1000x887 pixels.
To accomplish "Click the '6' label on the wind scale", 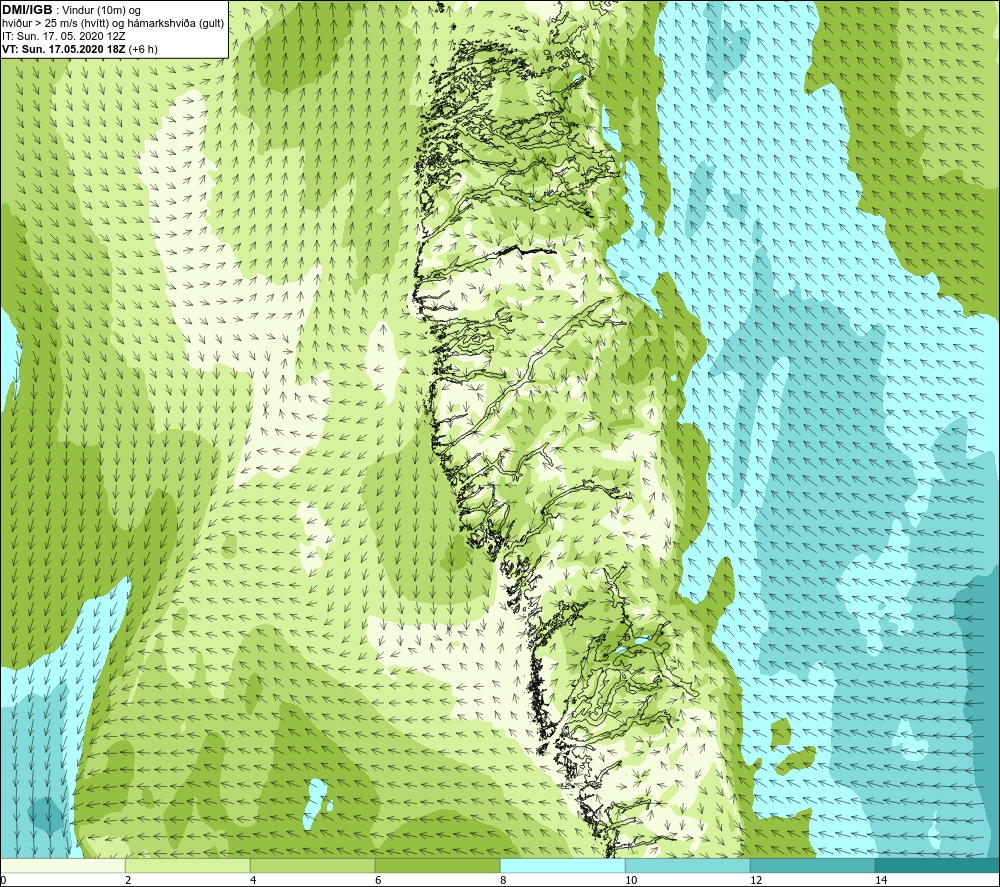I will pyautogui.click(x=378, y=880).
